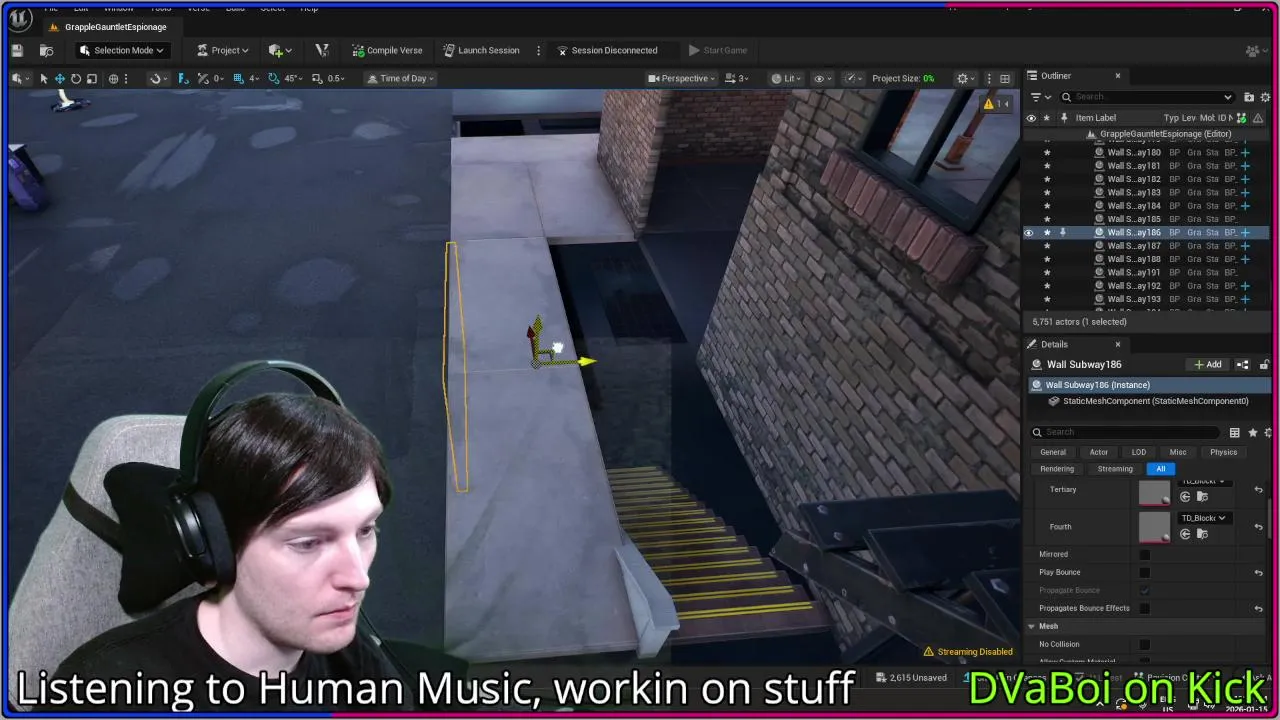Viewport: 1280px width, 720px height.
Task: Select the General filter tab in Details
Action: 1053,452
